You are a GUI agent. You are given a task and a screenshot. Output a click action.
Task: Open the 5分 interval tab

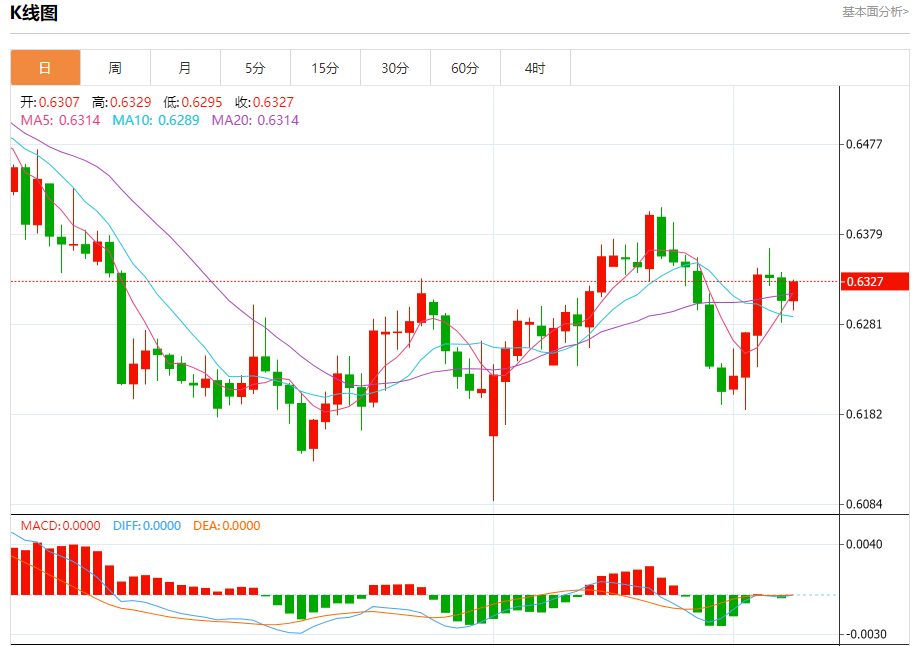click(256, 68)
